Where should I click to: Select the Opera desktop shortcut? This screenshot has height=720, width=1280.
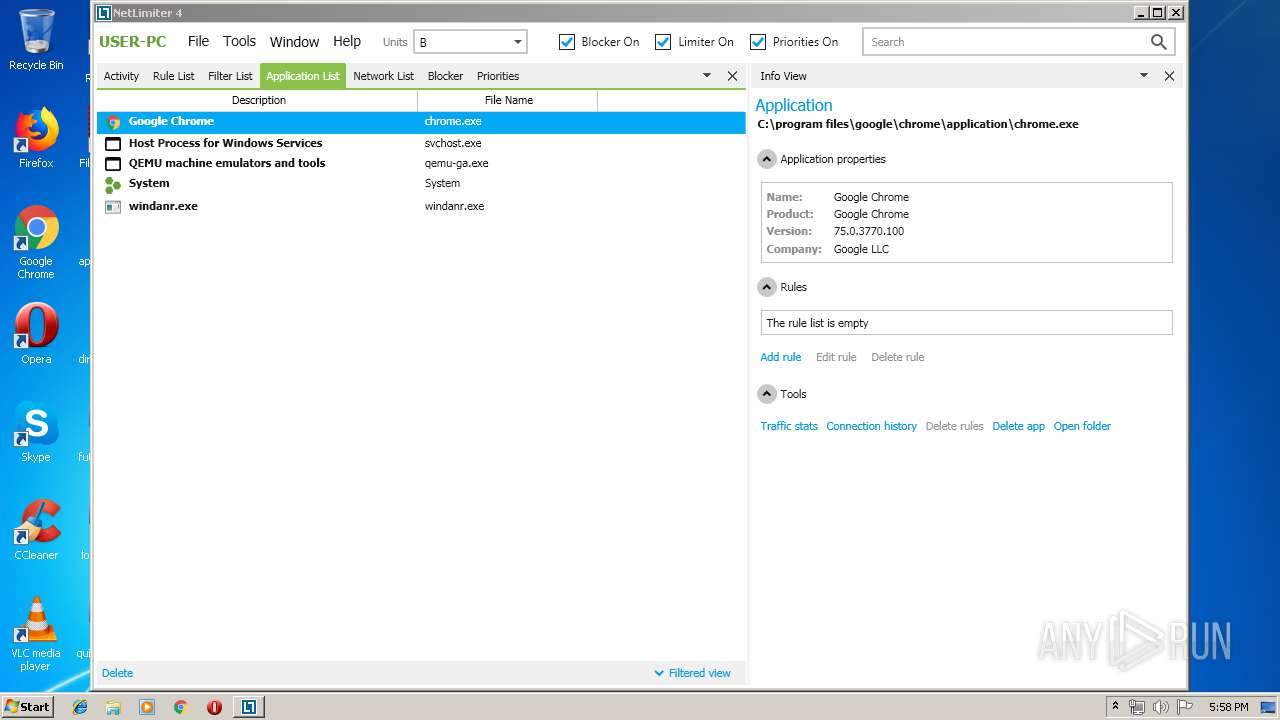[36, 334]
